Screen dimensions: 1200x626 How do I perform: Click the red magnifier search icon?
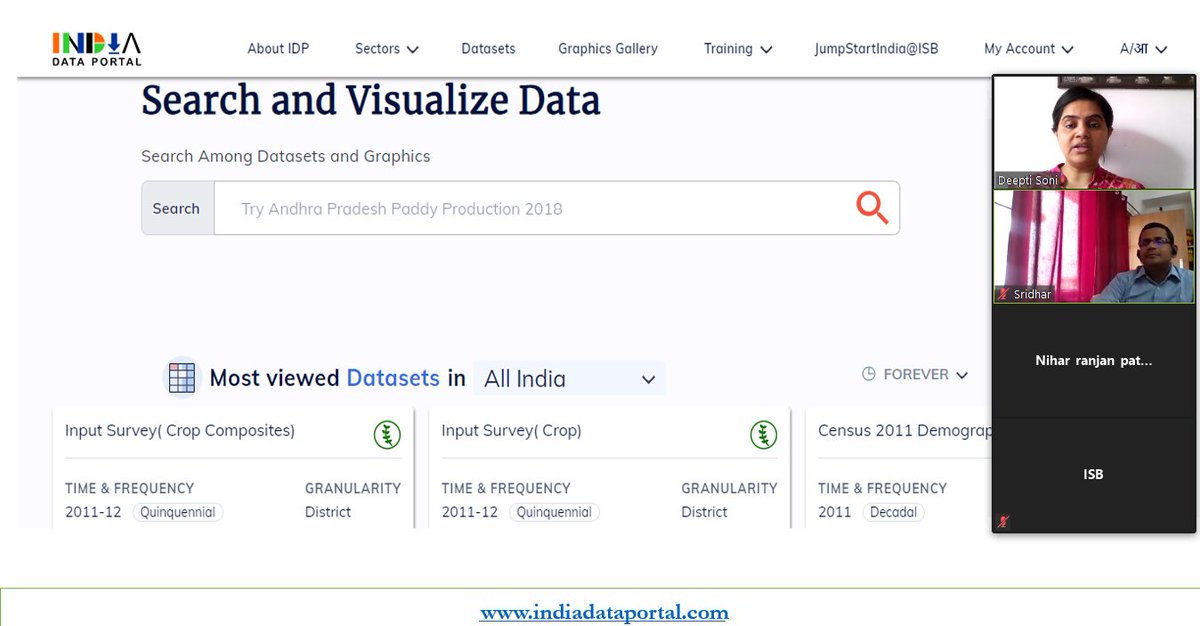tap(872, 208)
